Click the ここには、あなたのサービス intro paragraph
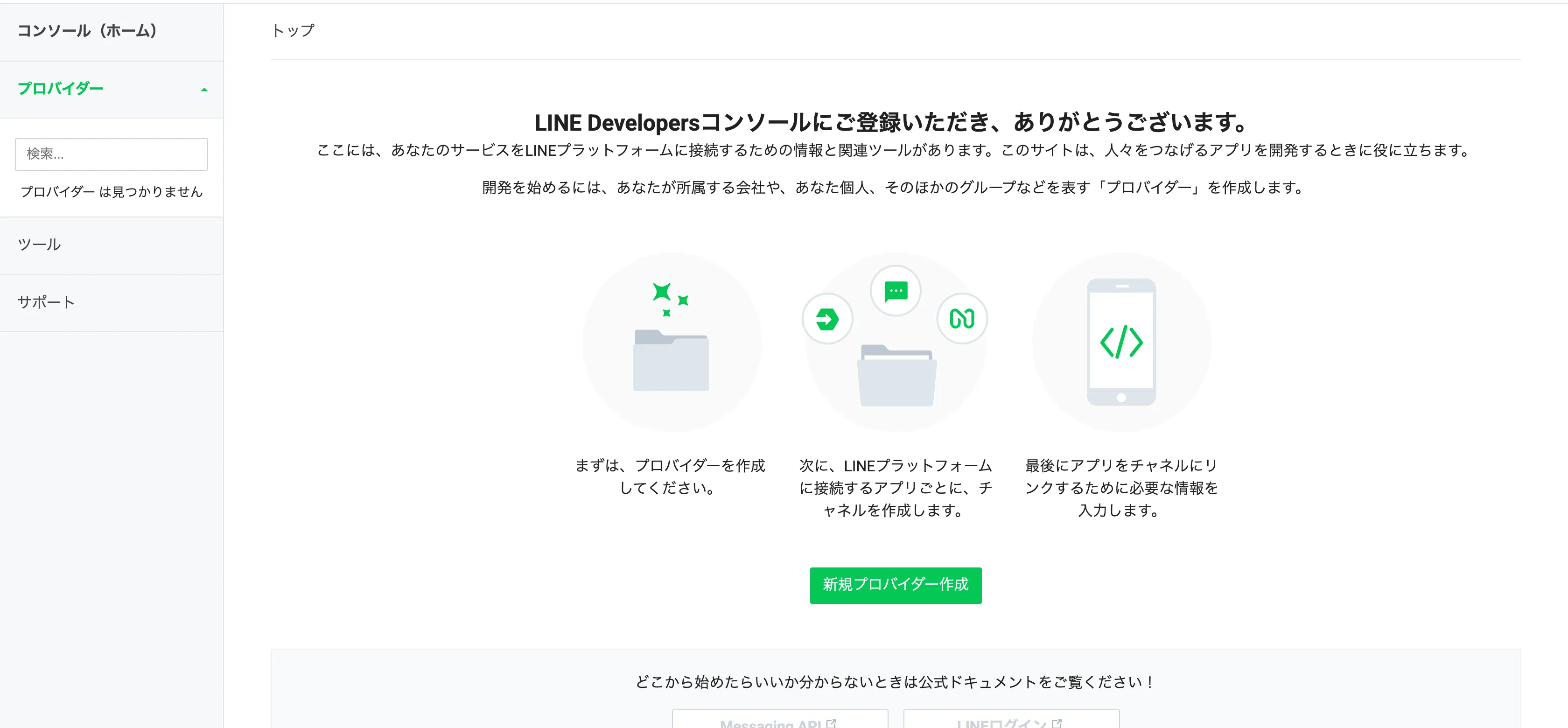Image resolution: width=1568 pixels, height=728 pixels. tap(895, 150)
